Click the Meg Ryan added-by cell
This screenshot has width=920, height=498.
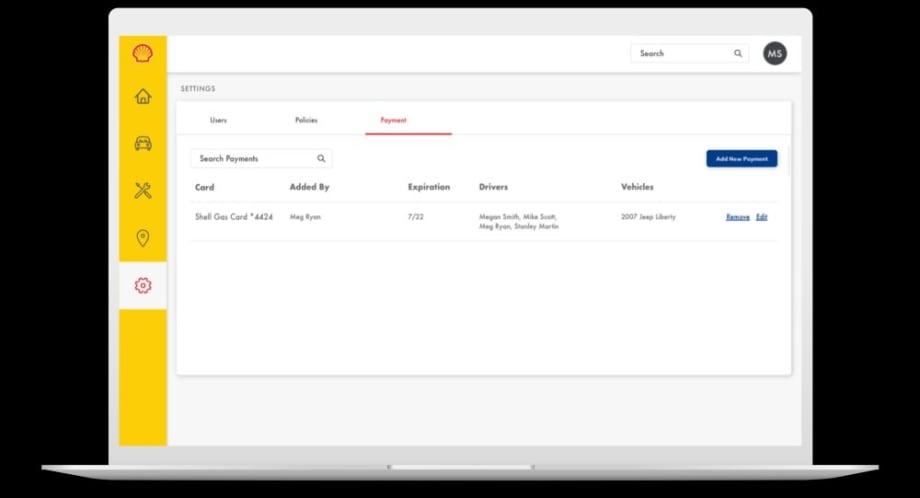[305, 217]
